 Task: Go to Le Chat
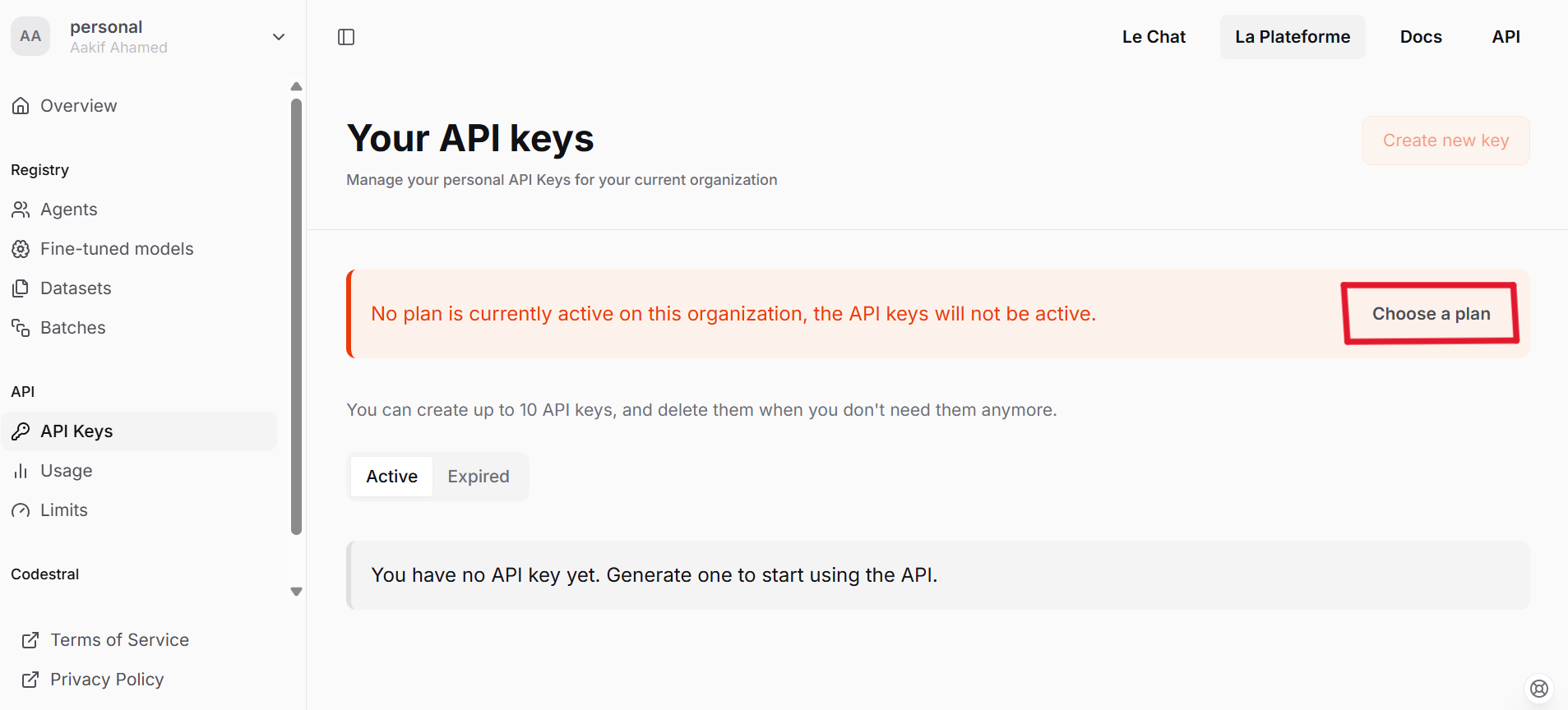pyautogui.click(x=1154, y=37)
